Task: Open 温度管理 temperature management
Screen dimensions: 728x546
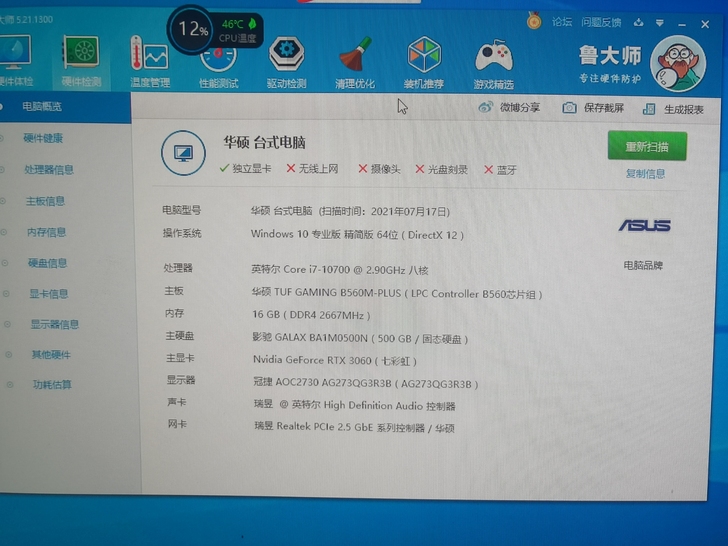Action: click(x=150, y=62)
